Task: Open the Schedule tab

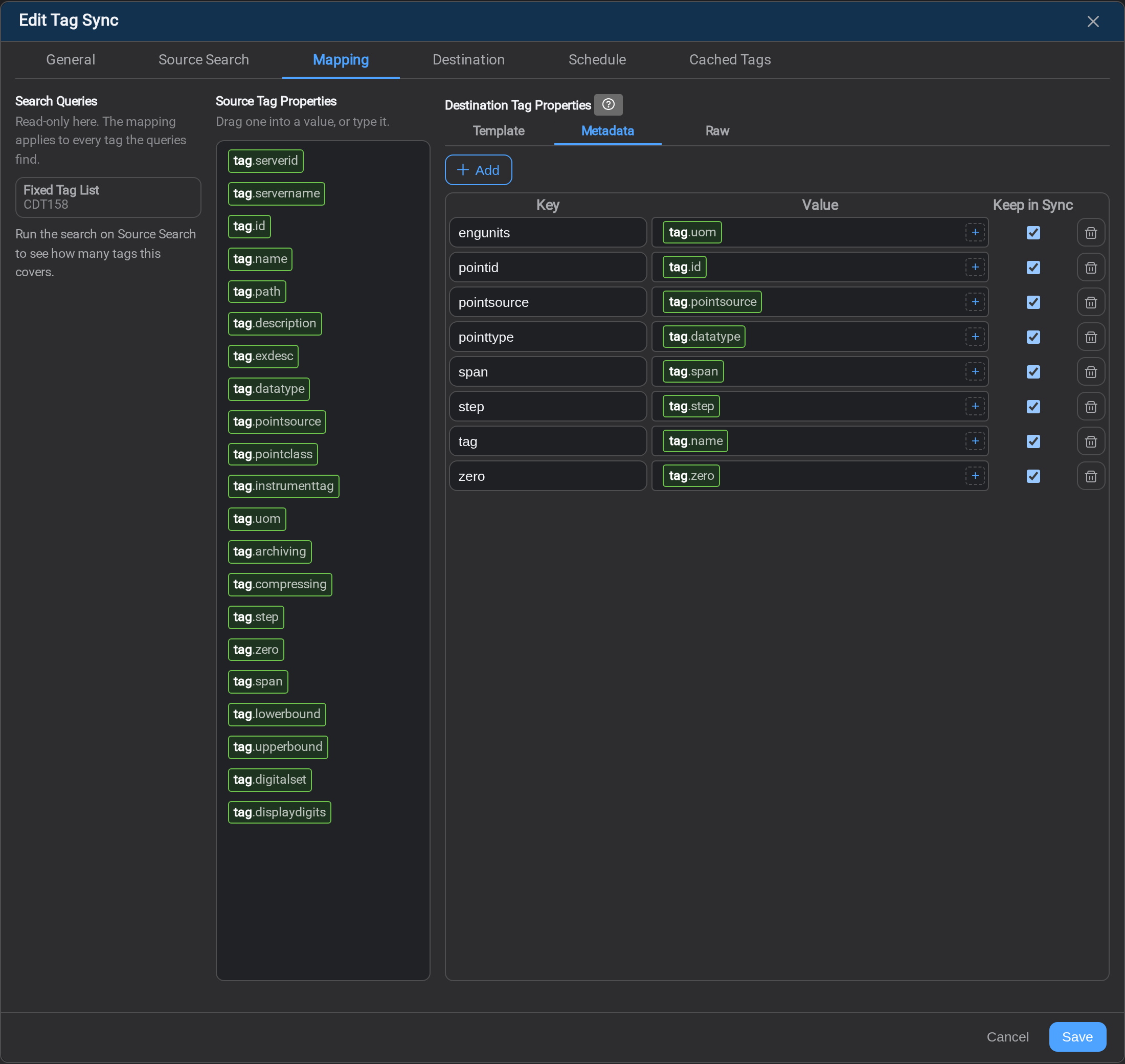Action: pyautogui.click(x=597, y=59)
